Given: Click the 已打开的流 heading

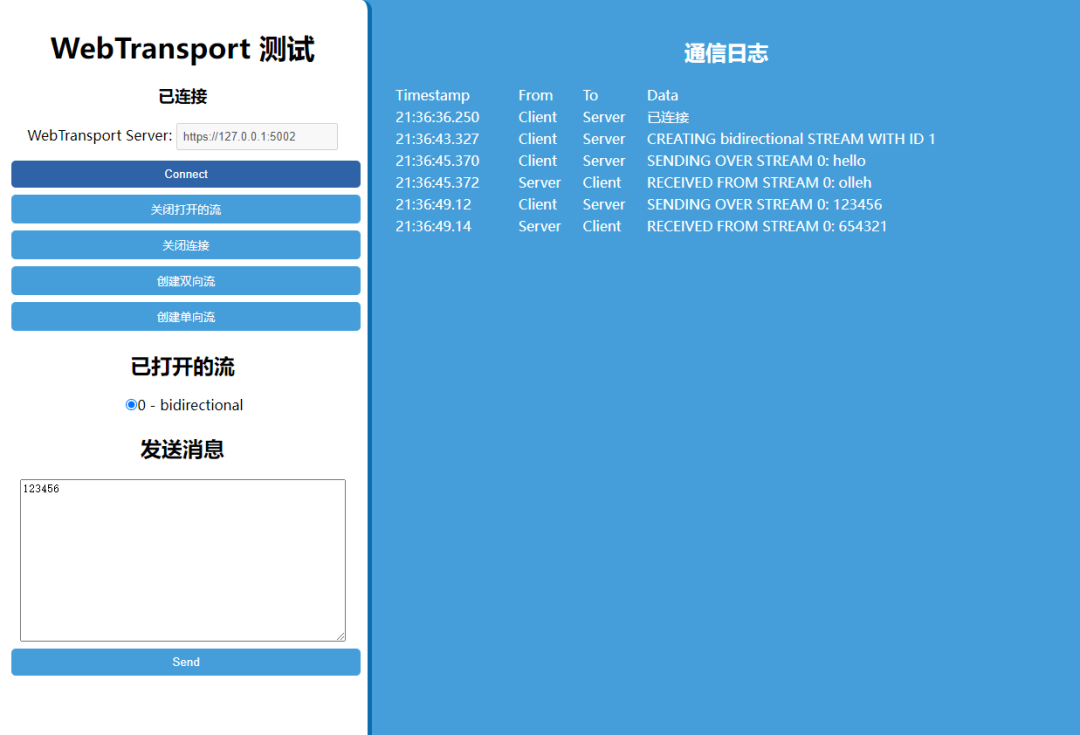Looking at the screenshot, I should [184, 367].
